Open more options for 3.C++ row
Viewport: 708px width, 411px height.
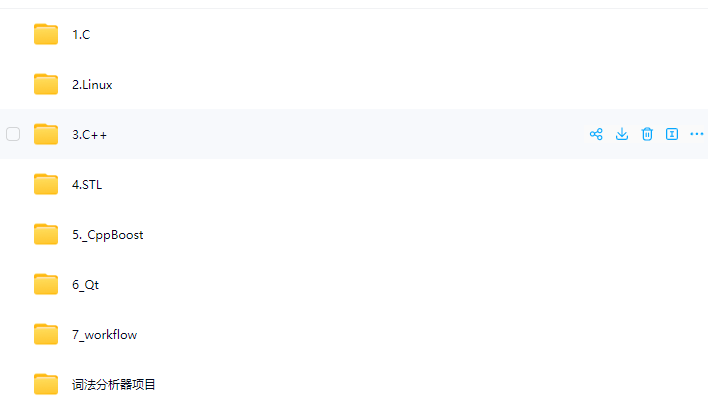(x=697, y=134)
